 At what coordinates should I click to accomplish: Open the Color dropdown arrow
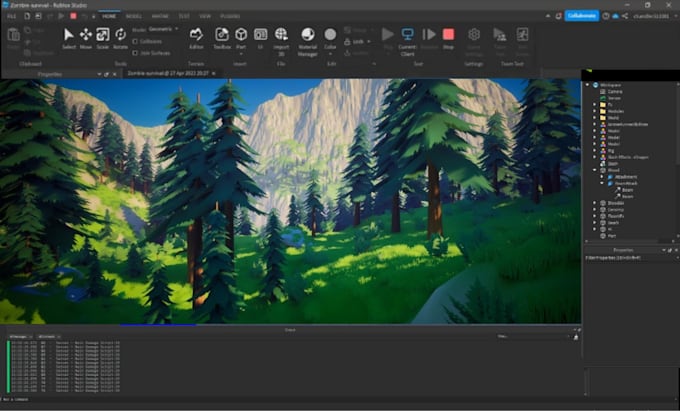tap(330, 54)
